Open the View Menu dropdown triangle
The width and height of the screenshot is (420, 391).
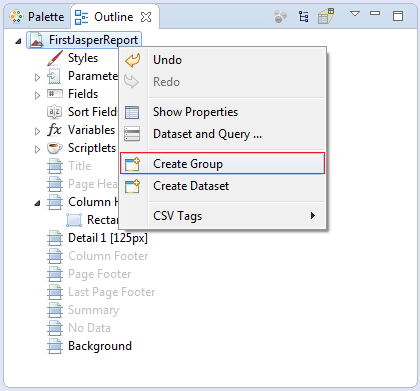tap(355, 14)
